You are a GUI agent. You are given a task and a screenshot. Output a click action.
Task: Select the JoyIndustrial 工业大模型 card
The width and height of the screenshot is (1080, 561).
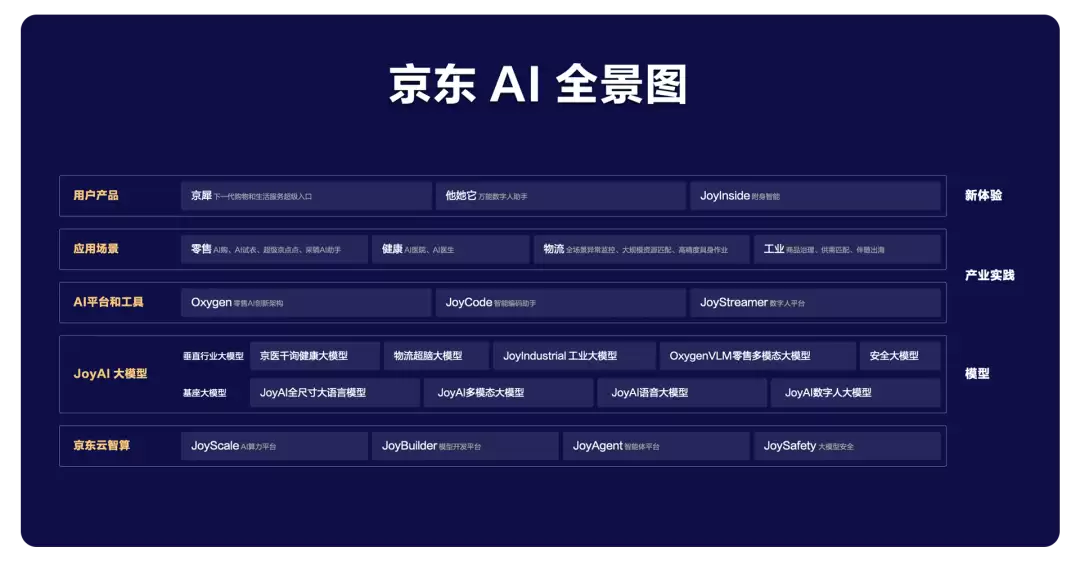click(574, 356)
